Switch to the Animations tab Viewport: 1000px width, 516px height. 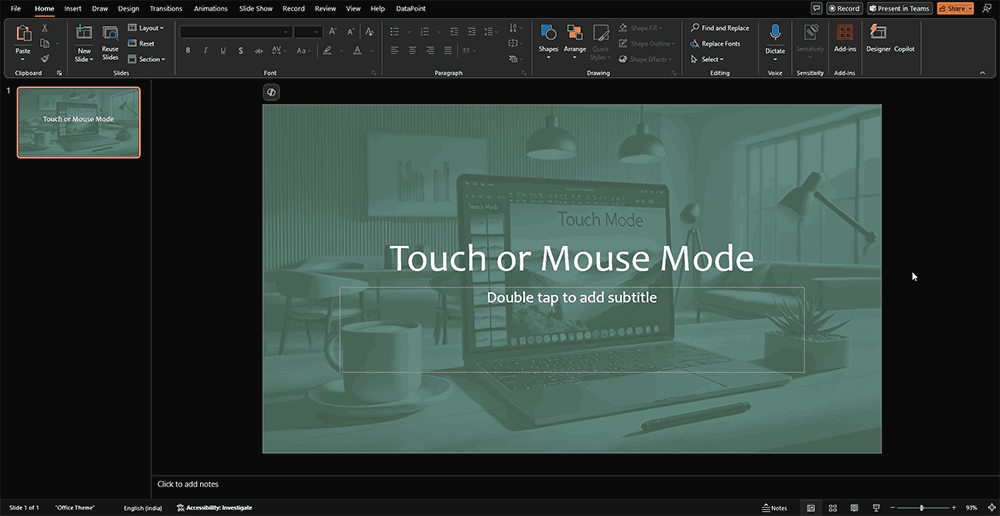pos(210,9)
